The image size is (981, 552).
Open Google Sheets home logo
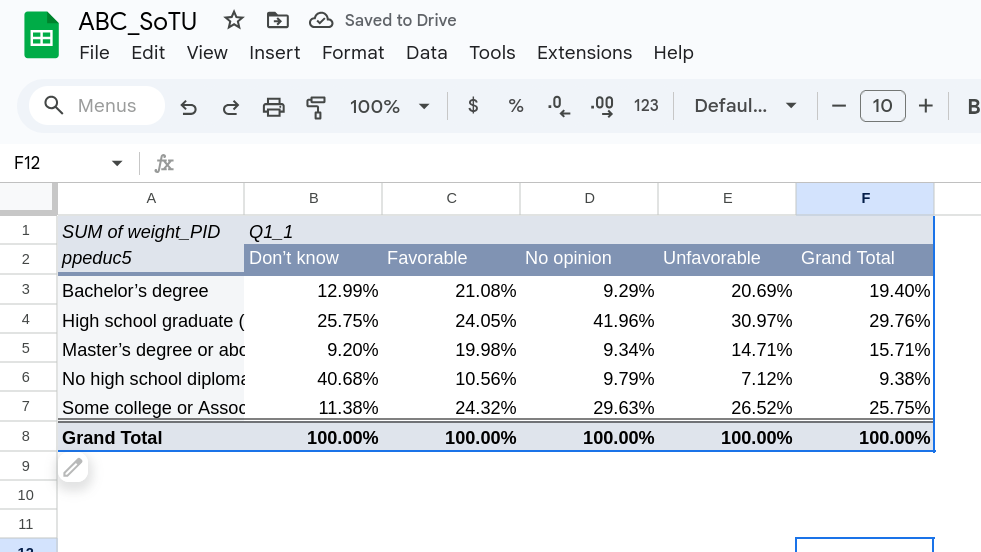pyautogui.click(x=41, y=36)
